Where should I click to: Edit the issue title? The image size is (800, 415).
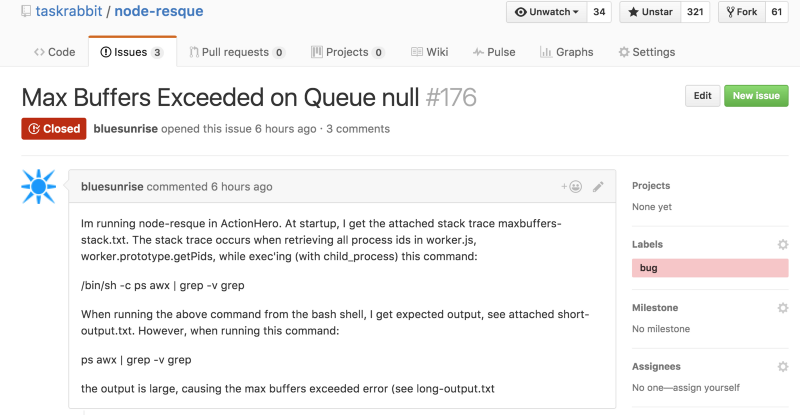(702, 96)
